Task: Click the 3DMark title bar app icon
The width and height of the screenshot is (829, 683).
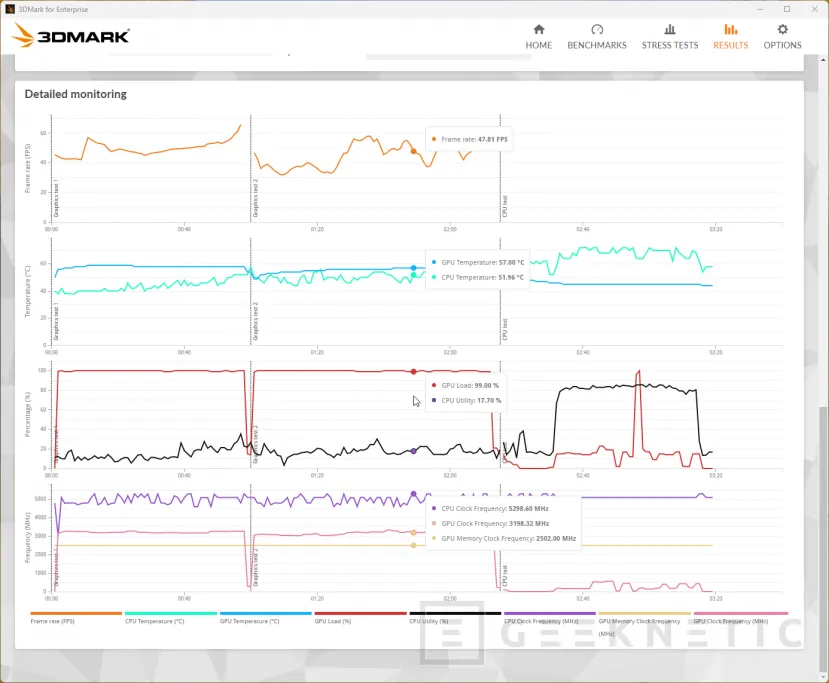Action: click(x=11, y=8)
